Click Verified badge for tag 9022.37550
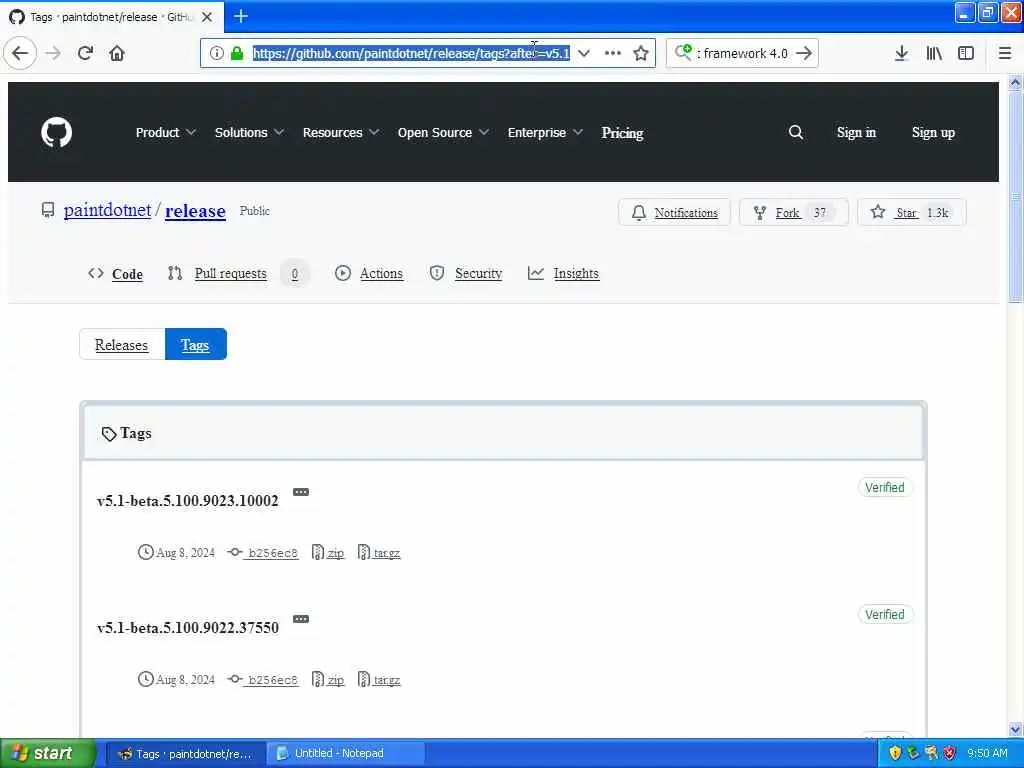This screenshot has height=768, width=1024. [x=885, y=615]
